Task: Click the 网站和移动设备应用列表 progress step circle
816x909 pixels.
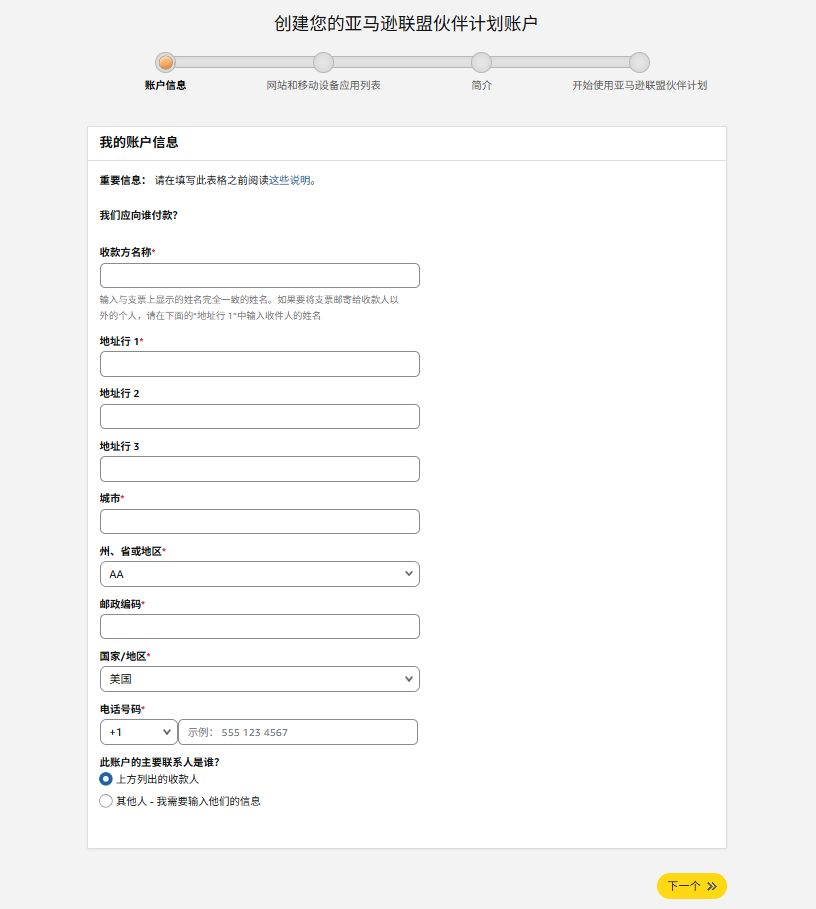Action: pos(322,62)
